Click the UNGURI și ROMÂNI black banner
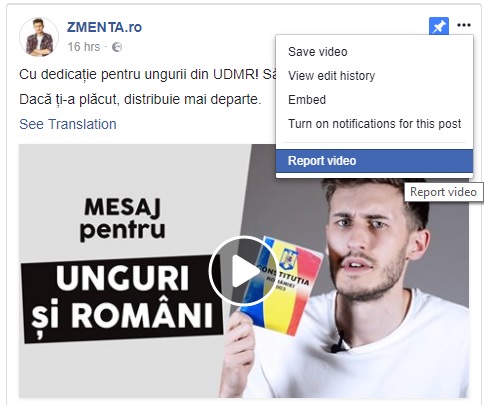 (x=122, y=299)
